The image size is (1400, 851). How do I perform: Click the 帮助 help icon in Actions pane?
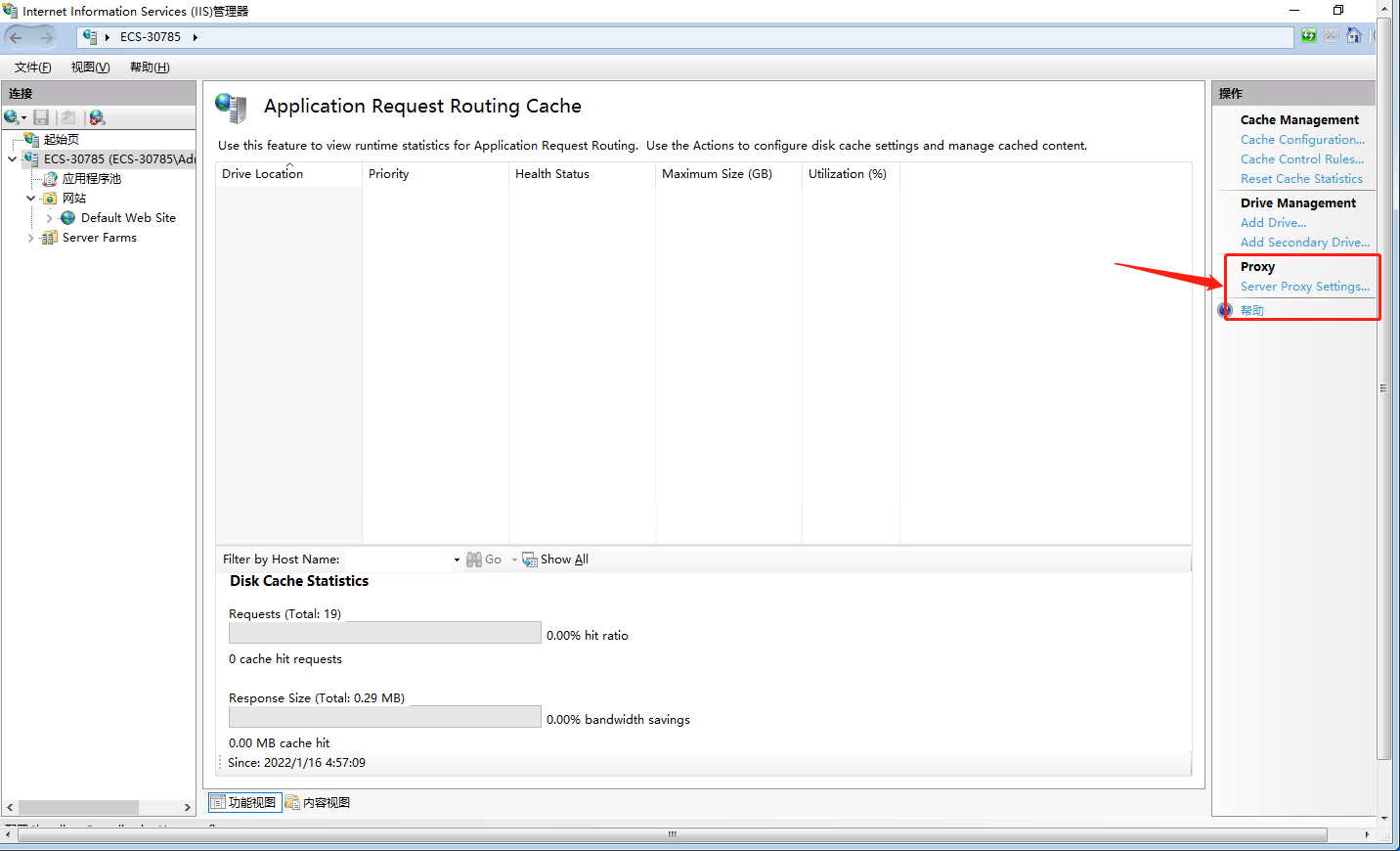click(1226, 309)
